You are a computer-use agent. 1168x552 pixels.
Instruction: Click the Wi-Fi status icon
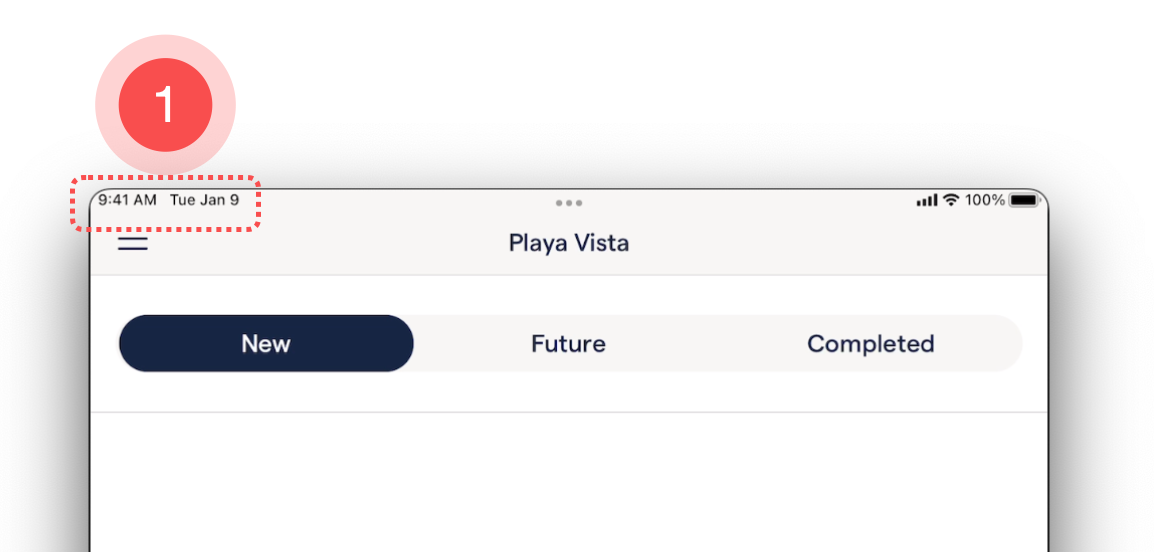point(951,200)
